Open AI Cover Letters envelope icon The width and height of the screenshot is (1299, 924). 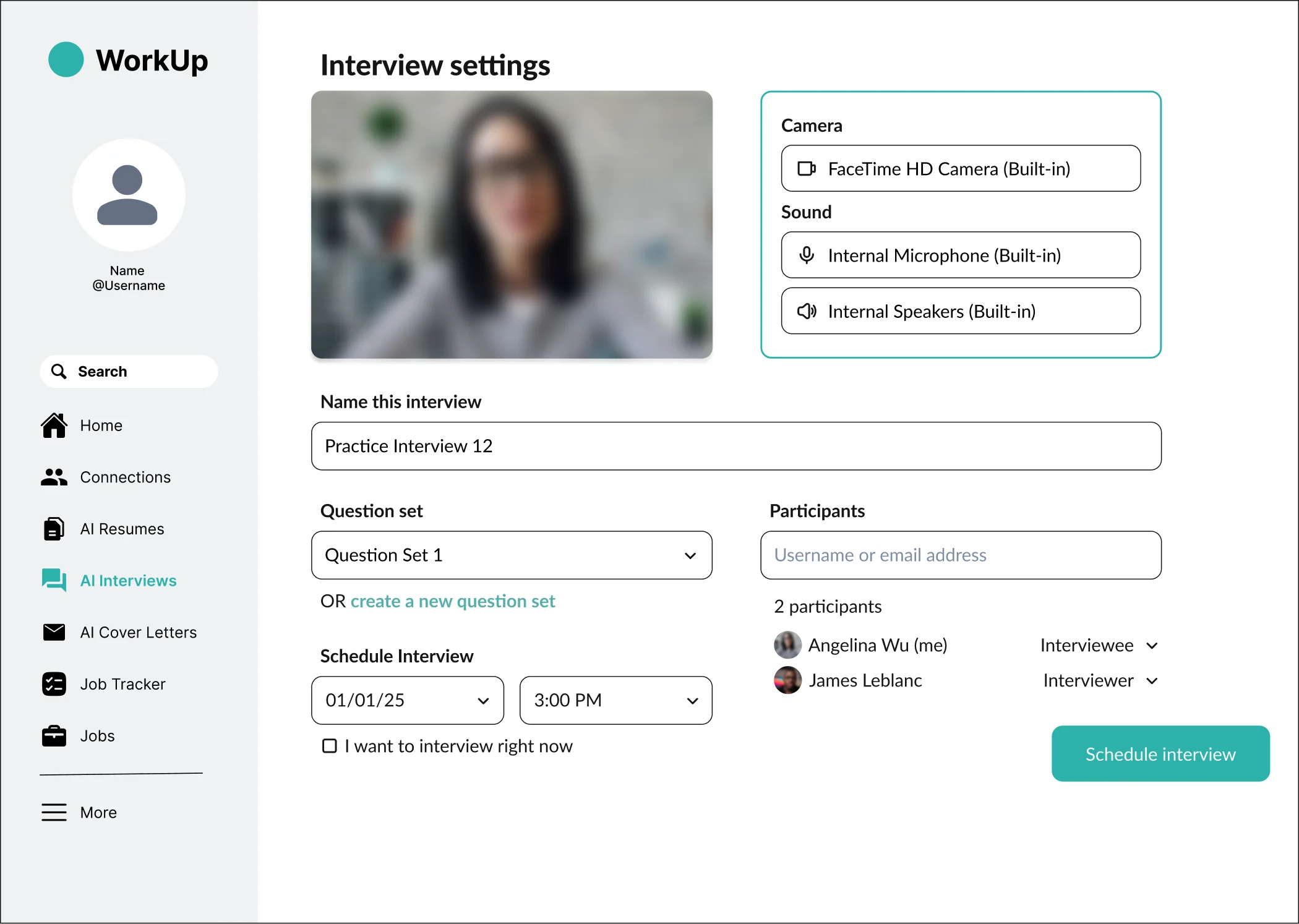click(x=54, y=631)
